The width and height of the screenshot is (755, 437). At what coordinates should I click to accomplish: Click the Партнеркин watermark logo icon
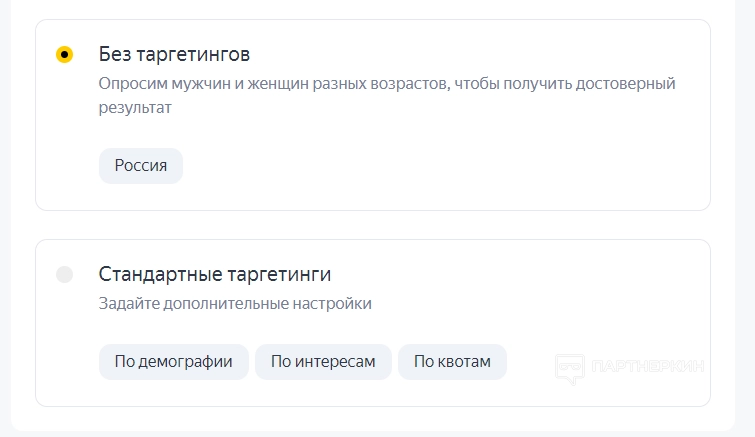pyautogui.click(x=570, y=367)
